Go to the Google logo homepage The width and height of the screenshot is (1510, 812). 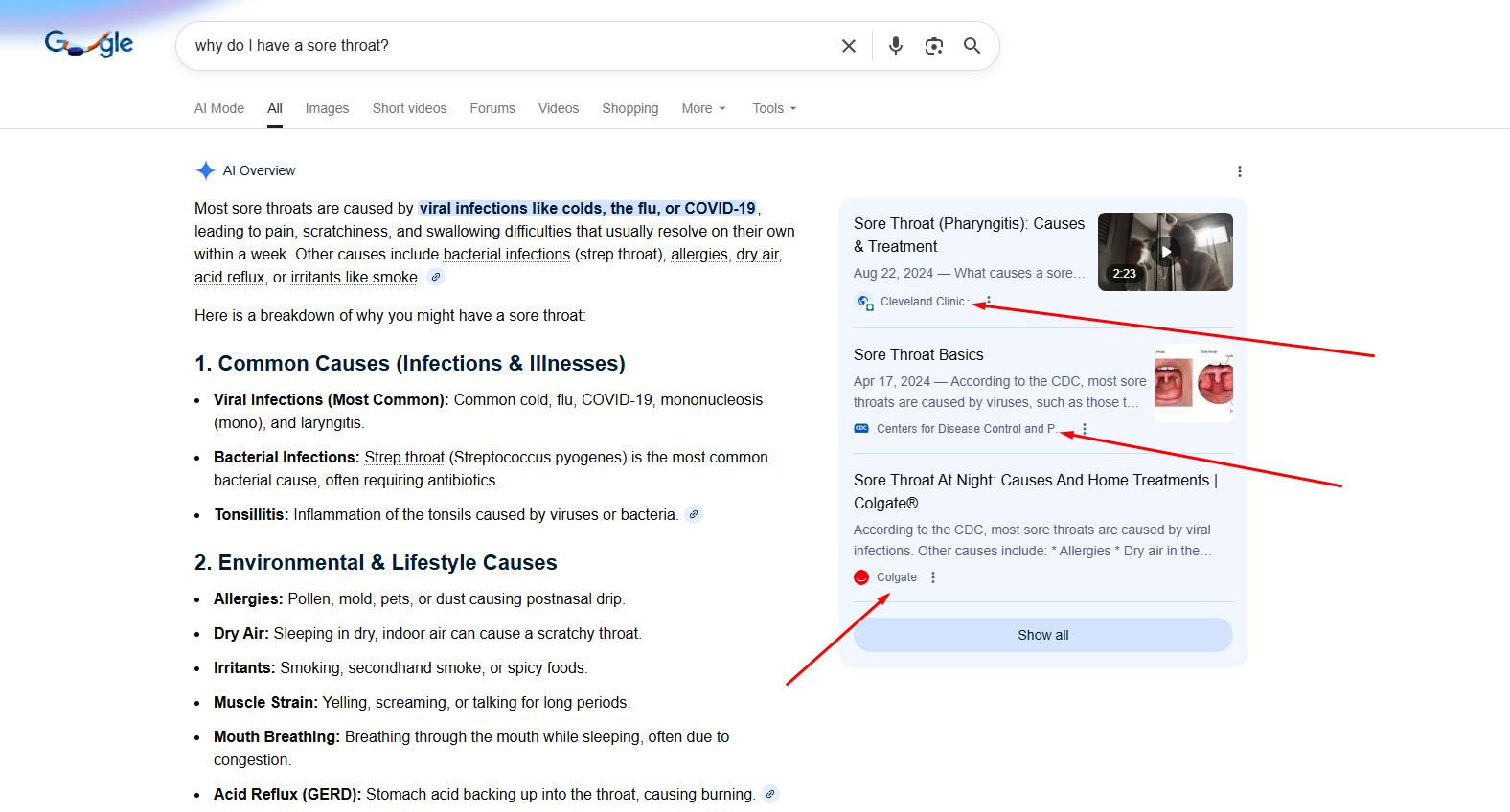click(89, 44)
